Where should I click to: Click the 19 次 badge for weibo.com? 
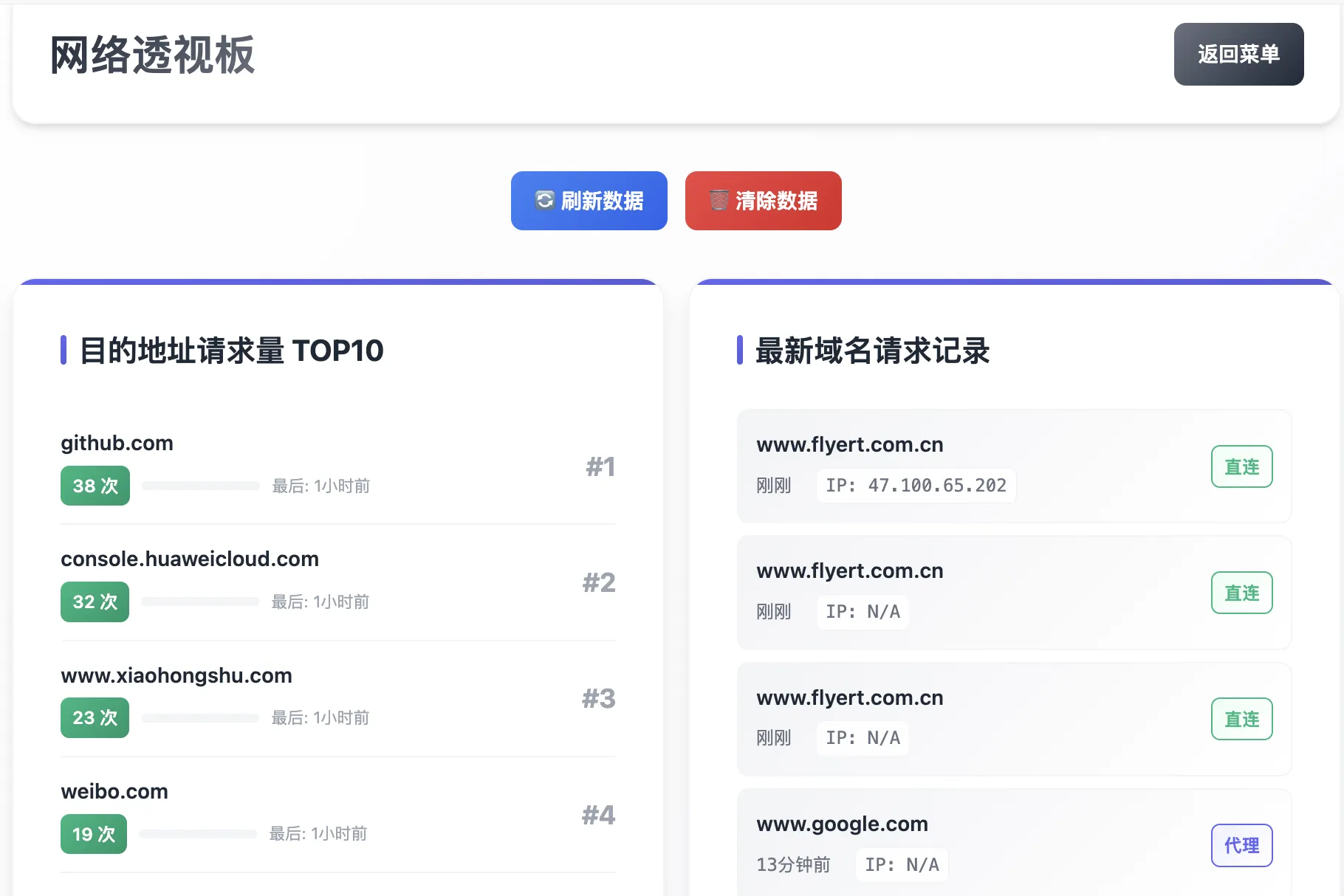tap(93, 833)
